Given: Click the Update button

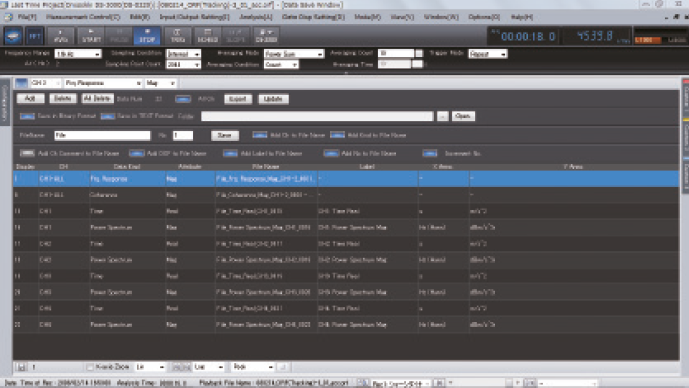Looking at the screenshot, I should [273, 99].
